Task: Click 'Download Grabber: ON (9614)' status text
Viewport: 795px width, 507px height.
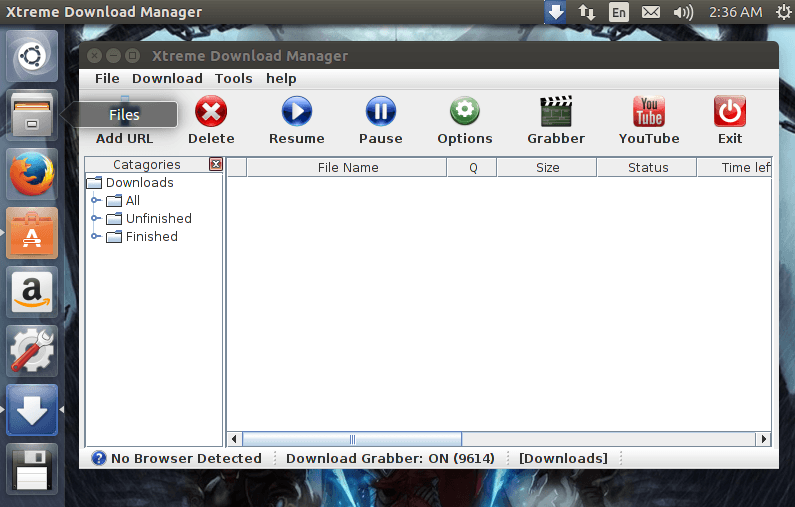Action: coord(390,458)
